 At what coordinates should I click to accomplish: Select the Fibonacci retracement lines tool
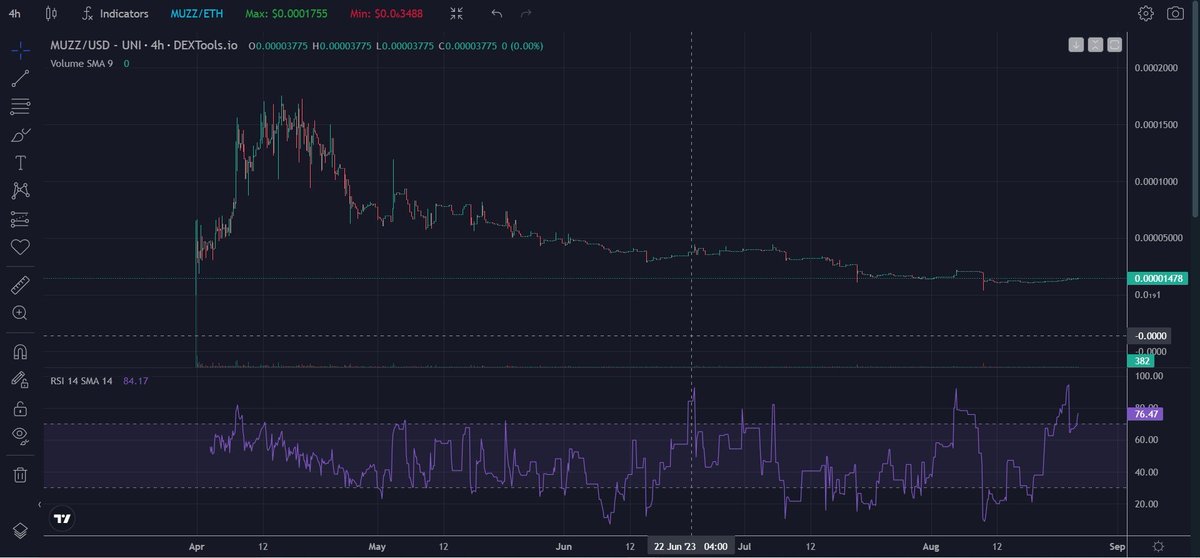[19, 105]
